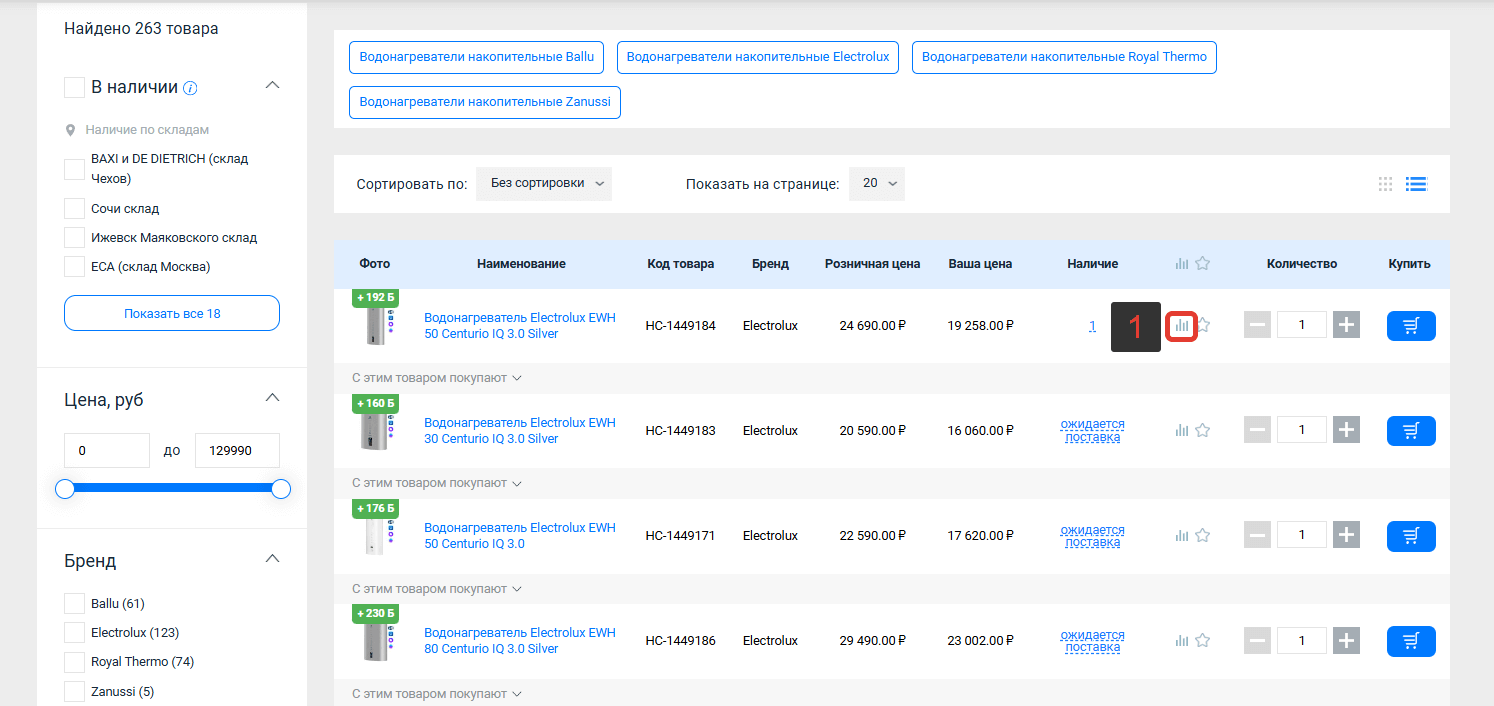The image size is (1494, 706).
Task: Enable the В наличии checkbox
Action: [x=74, y=88]
